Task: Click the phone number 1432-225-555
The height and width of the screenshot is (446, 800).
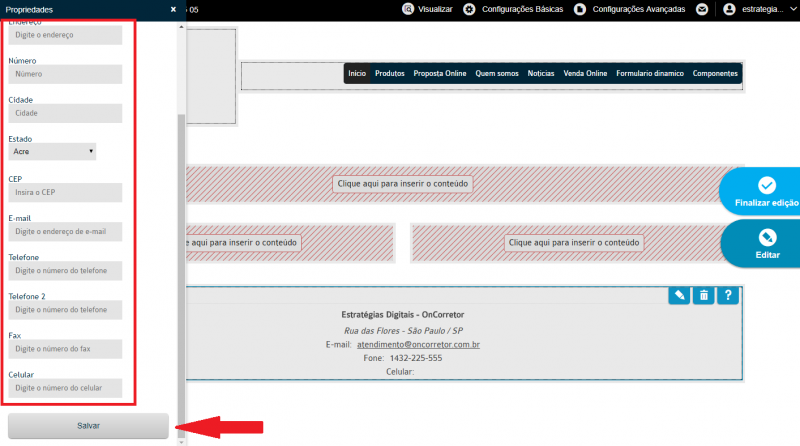Action: 416,358
